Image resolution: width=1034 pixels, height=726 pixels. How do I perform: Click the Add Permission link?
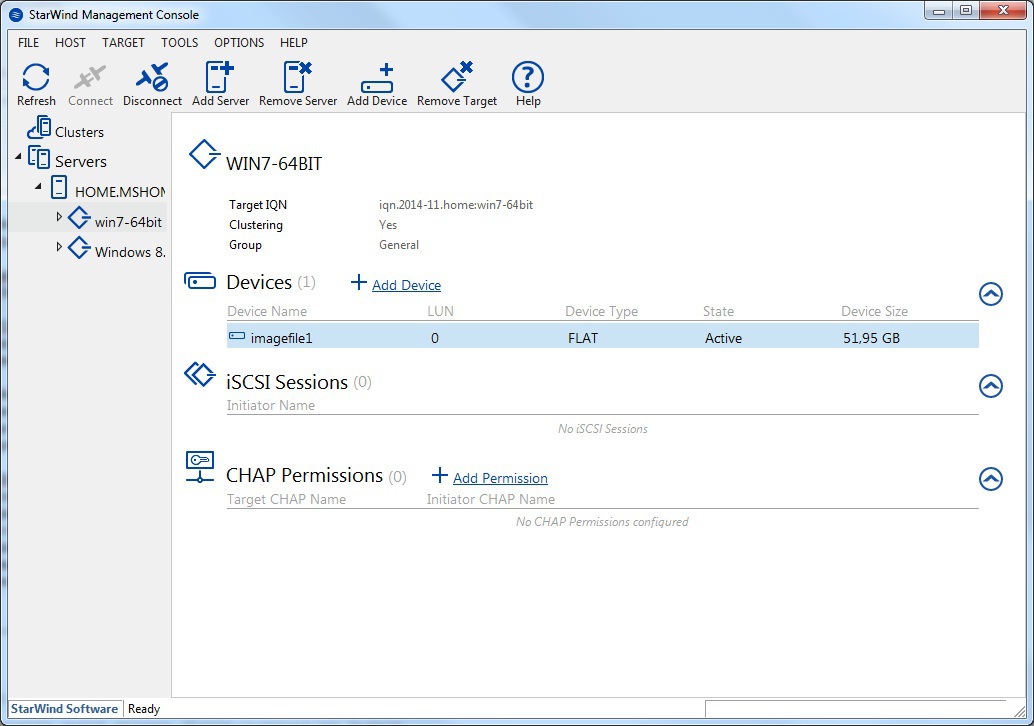point(500,478)
